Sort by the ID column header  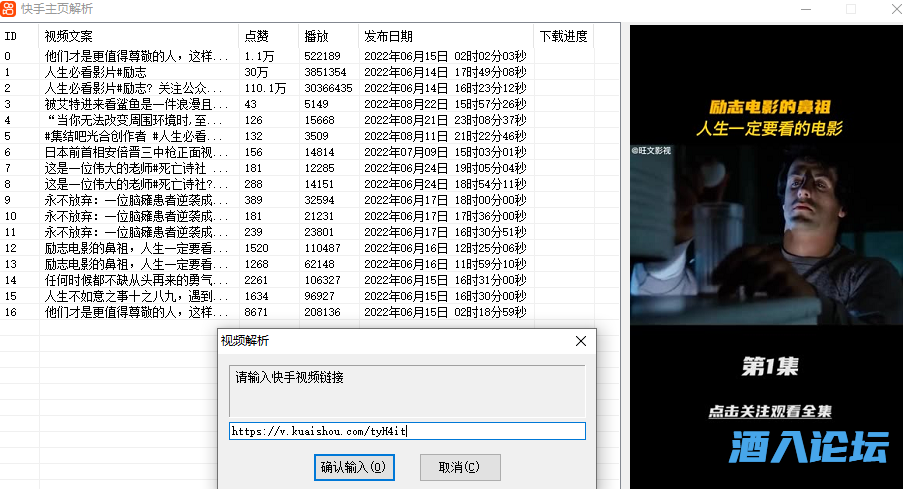[x=18, y=36]
